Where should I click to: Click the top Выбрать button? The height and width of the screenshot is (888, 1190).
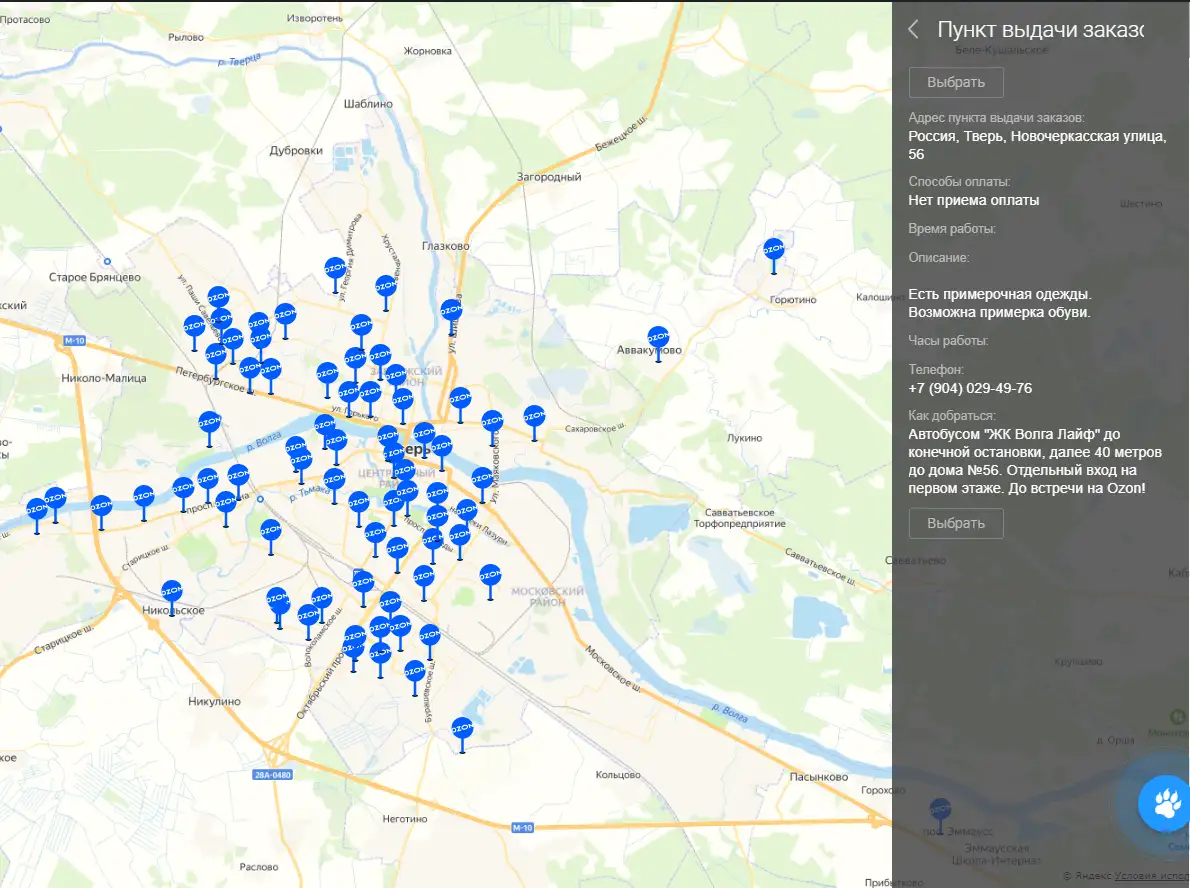coord(956,82)
